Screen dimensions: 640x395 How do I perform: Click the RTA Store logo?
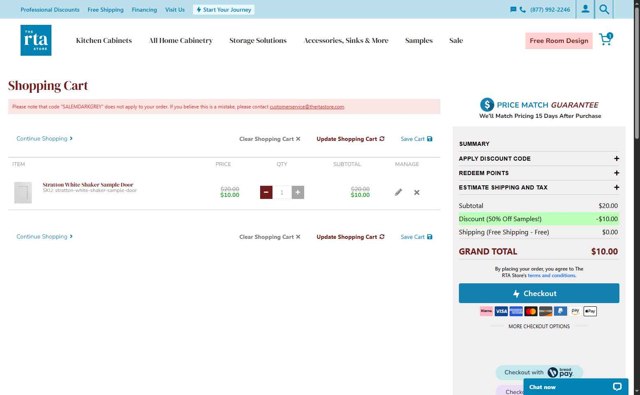click(x=36, y=40)
